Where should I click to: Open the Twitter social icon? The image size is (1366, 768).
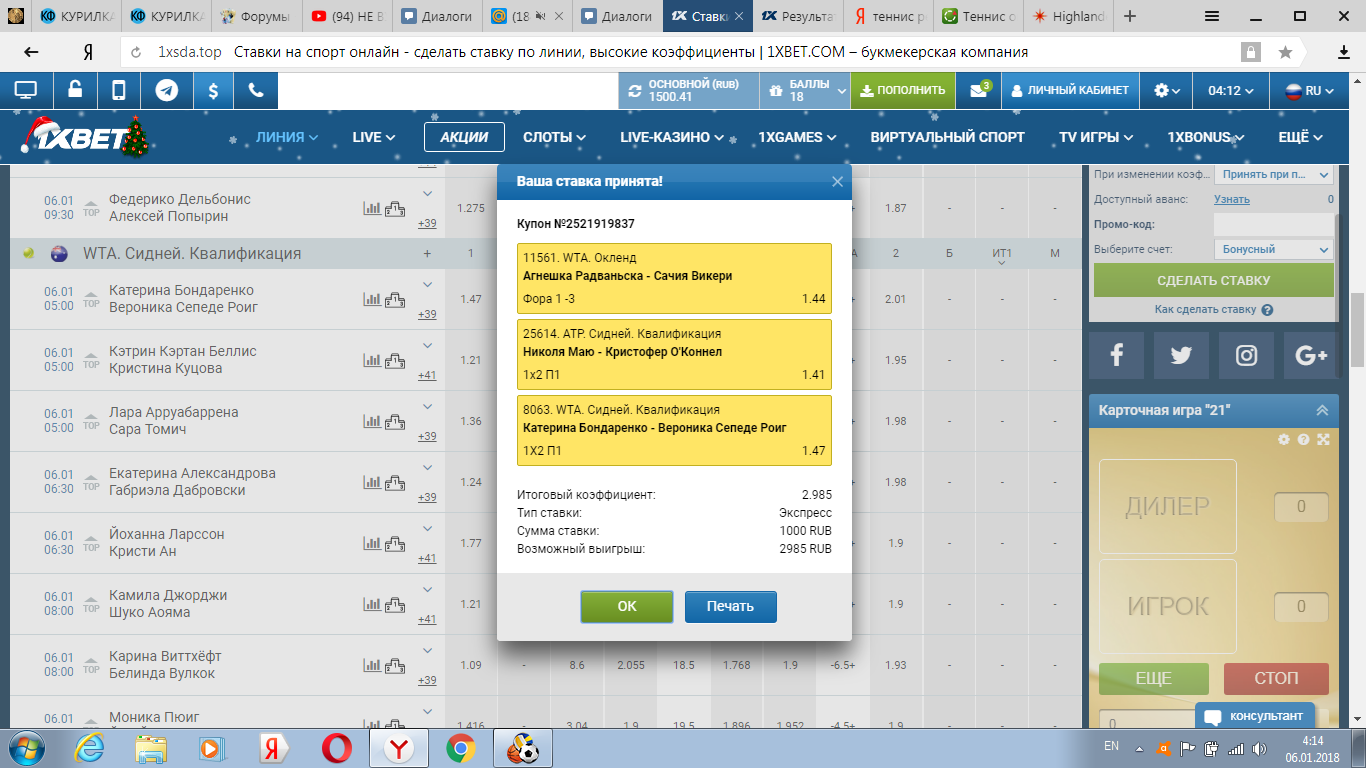tap(1181, 355)
